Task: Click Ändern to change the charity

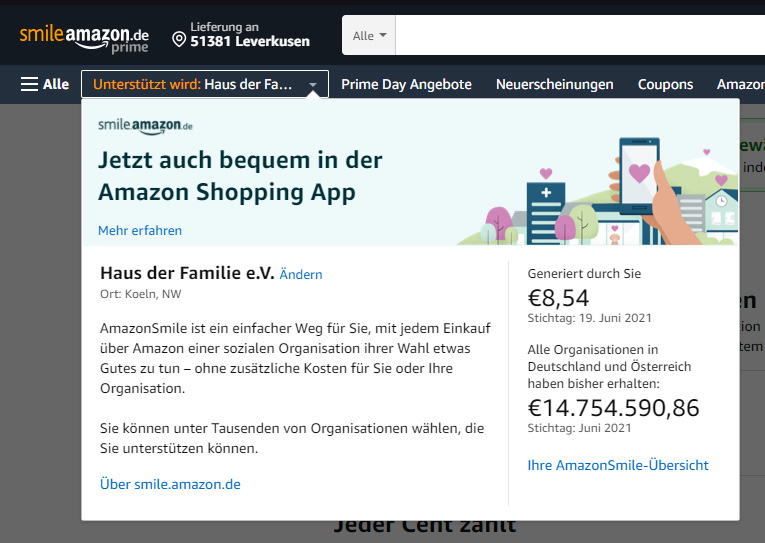Action: (x=301, y=274)
